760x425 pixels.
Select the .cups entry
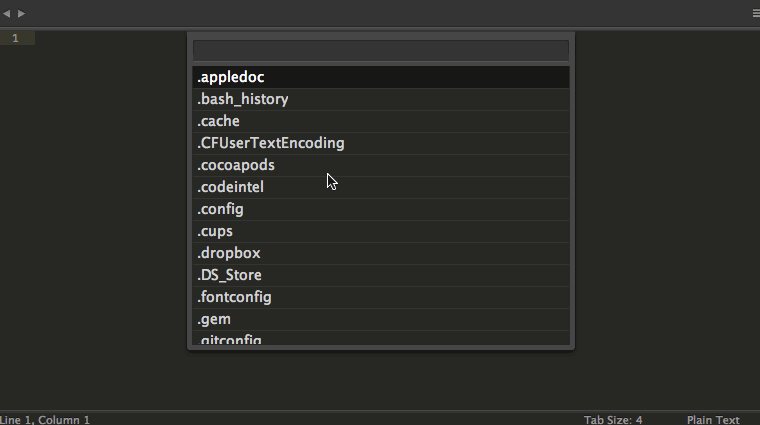coord(381,232)
